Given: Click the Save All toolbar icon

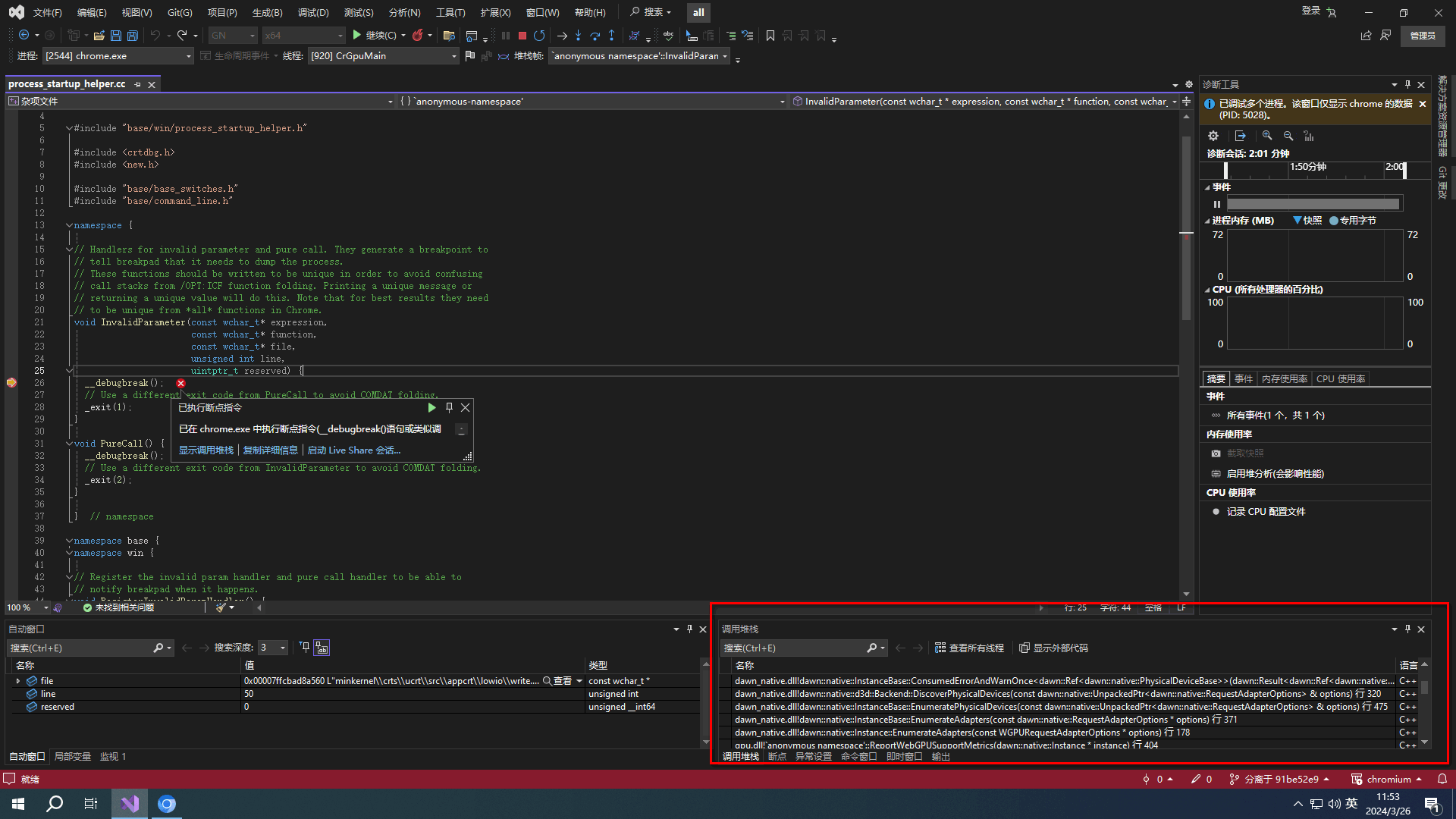Looking at the screenshot, I should click(x=133, y=36).
